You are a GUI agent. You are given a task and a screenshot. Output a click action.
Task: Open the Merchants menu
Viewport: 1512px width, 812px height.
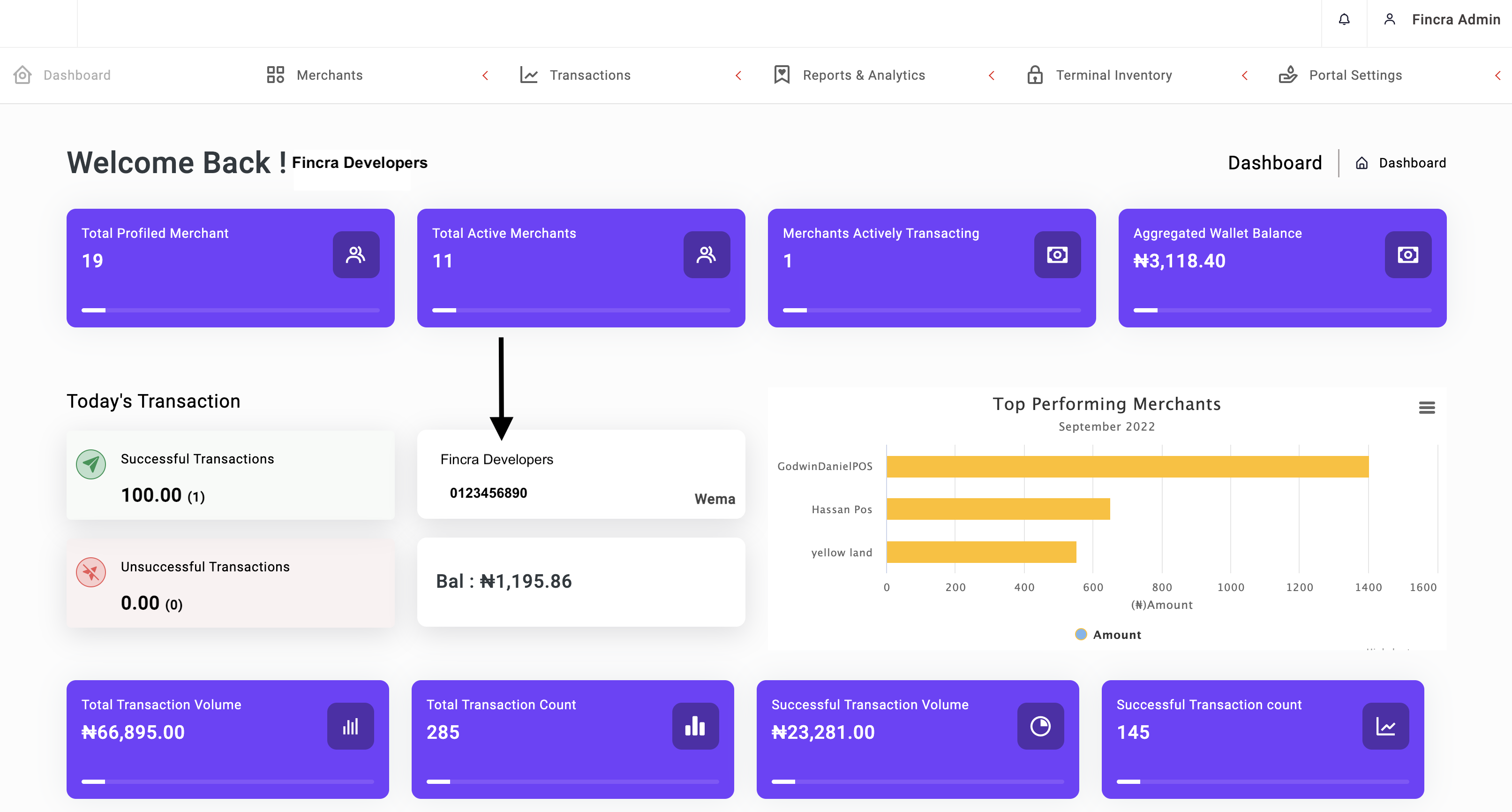click(x=330, y=75)
